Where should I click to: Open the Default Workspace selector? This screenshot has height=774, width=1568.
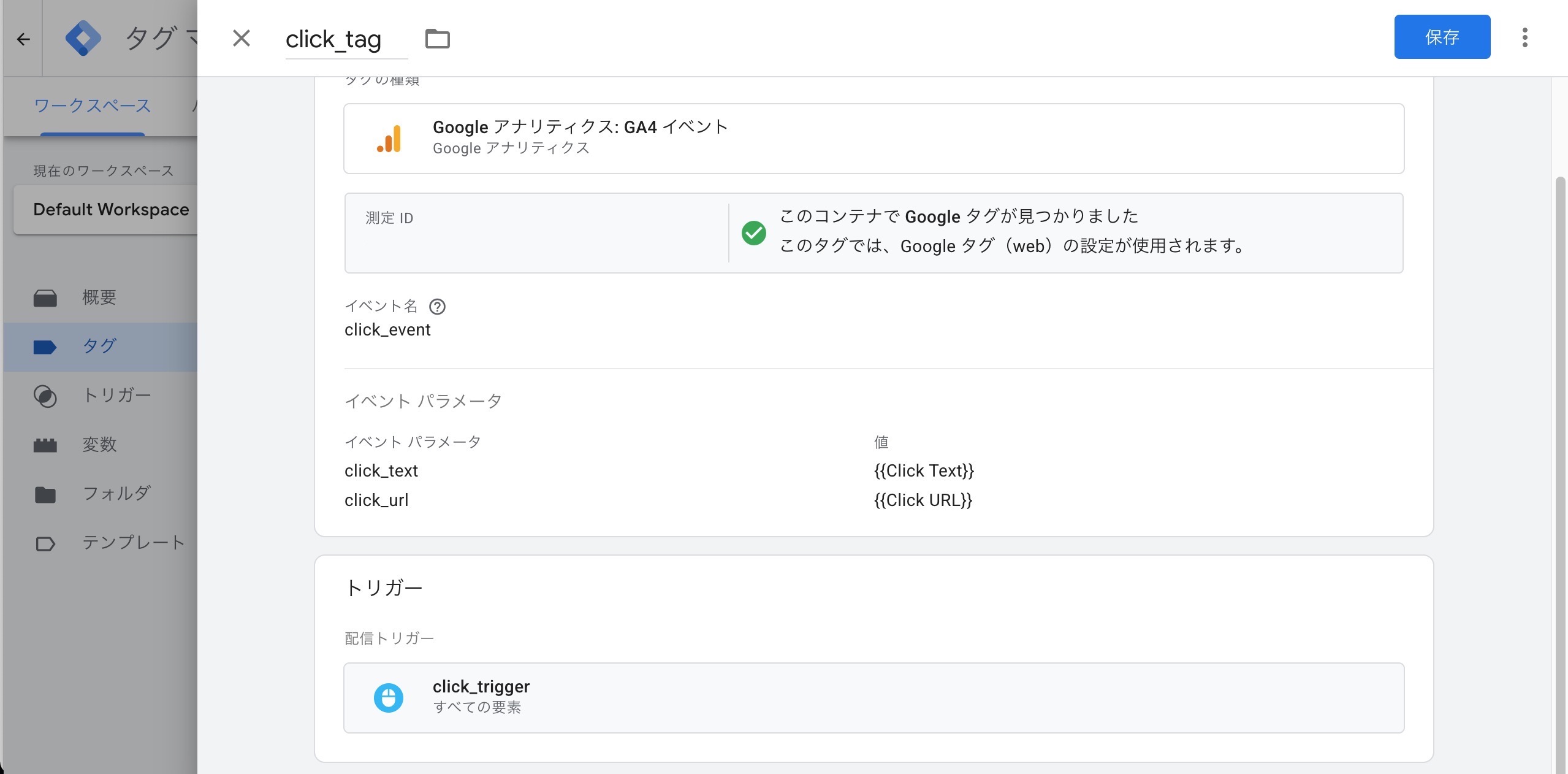[x=110, y=210]
